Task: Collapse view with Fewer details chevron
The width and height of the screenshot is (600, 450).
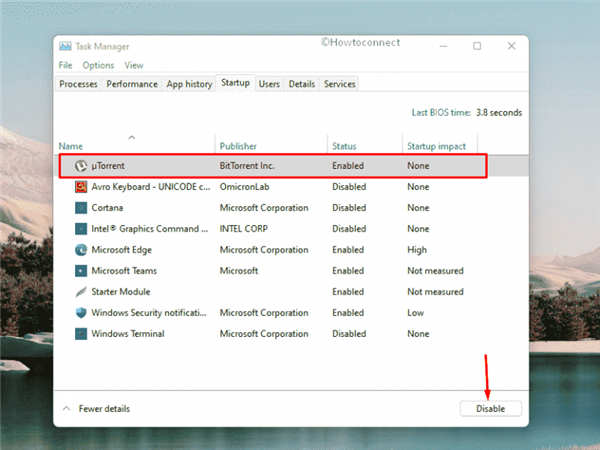Action: pyautogui.click(x=66, y=408)
